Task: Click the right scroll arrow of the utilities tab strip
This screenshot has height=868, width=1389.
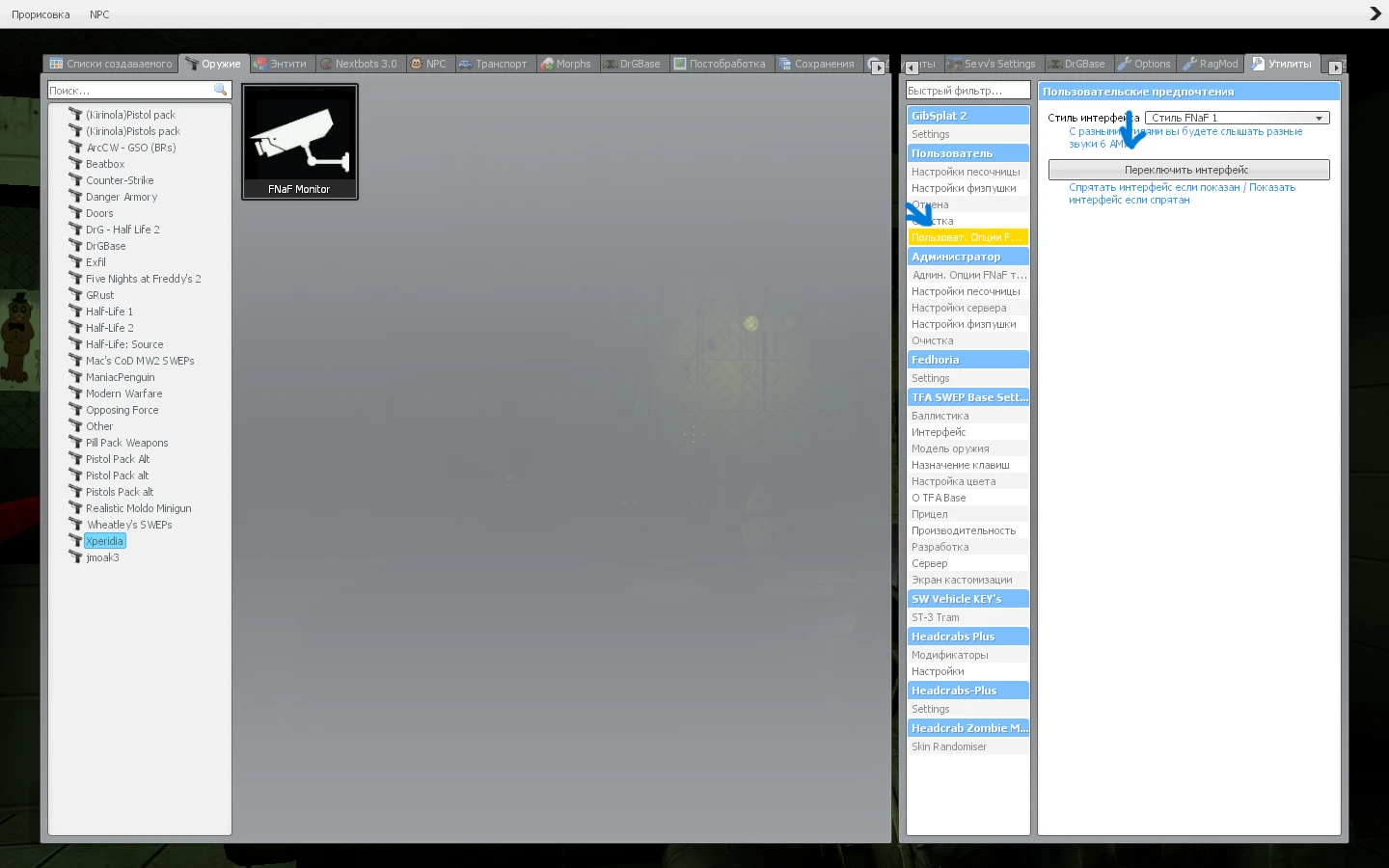Action: pyautogui.click(x=1335, y=68)
